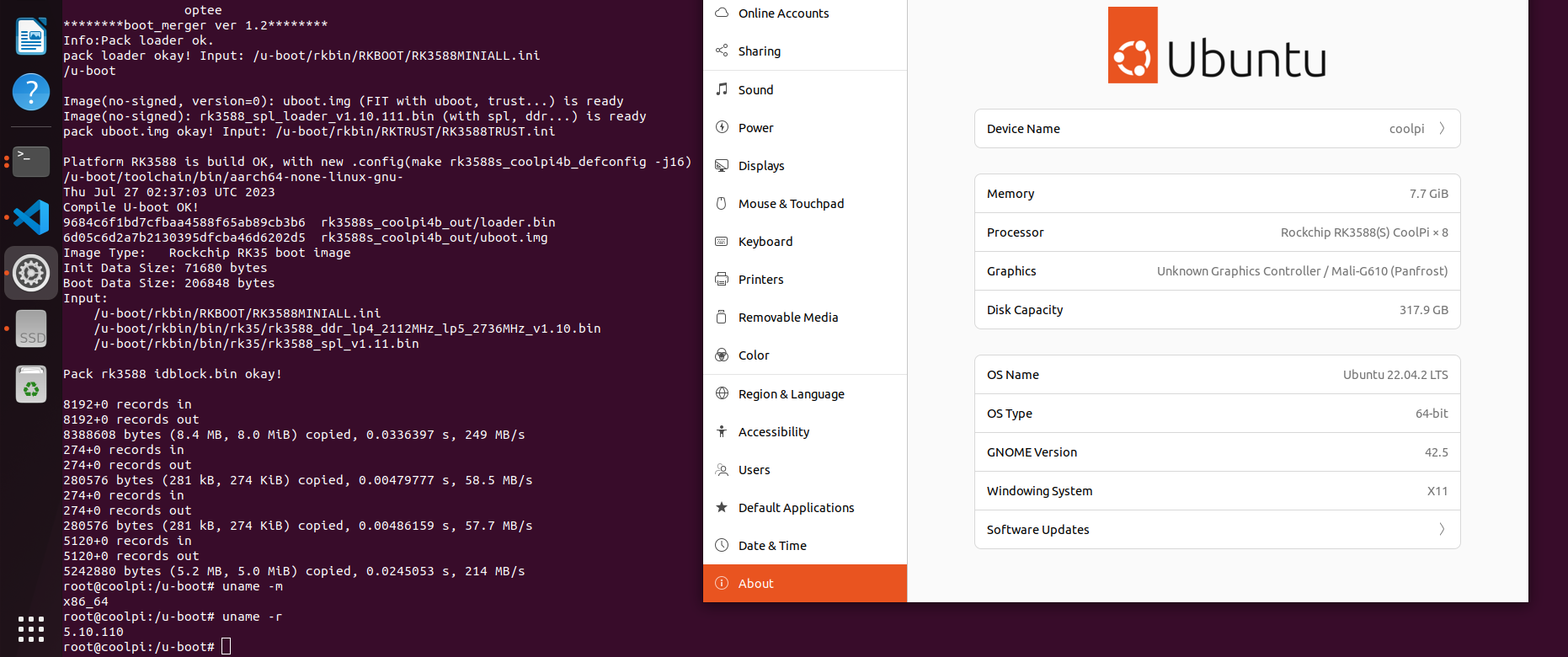
Task: Open the Online Accounts settings panel
Action: (x=805, y=13)
